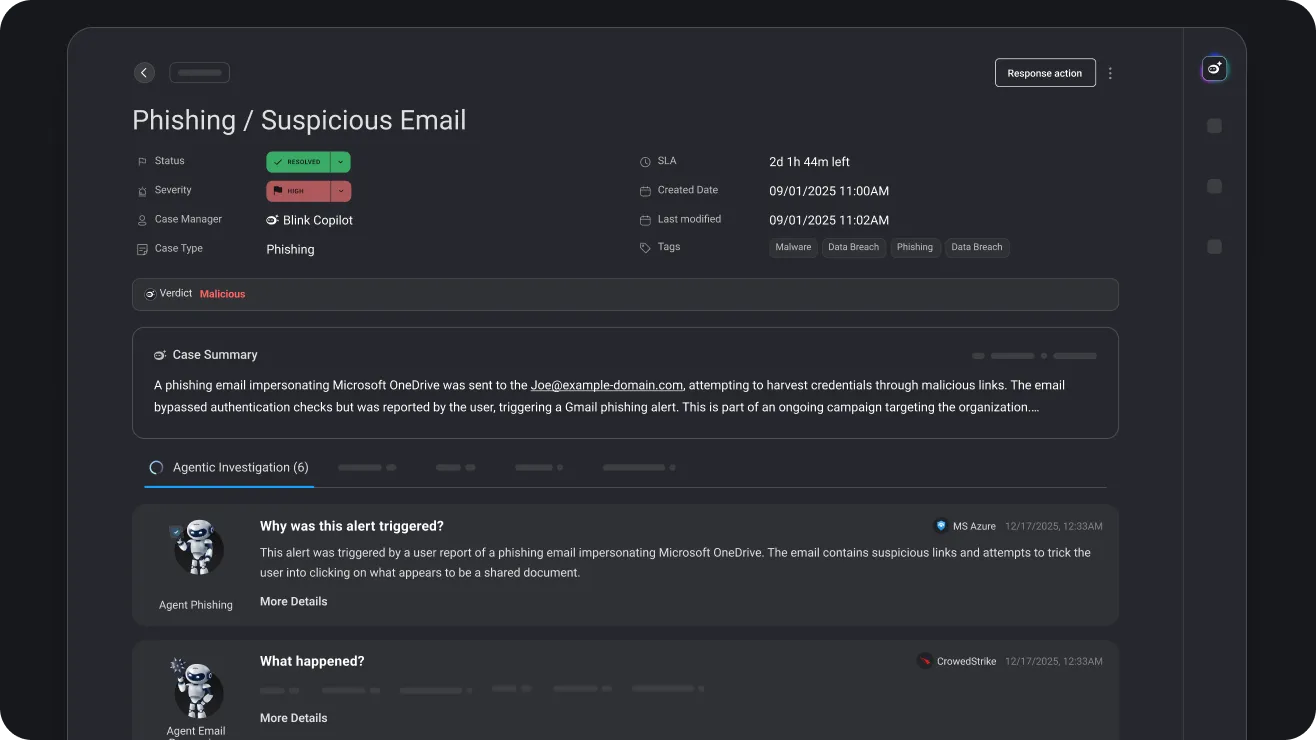Viewport: 1316px width, 740px height.
Task: Click the Blink Copilot case manager name
Action: 318,220
